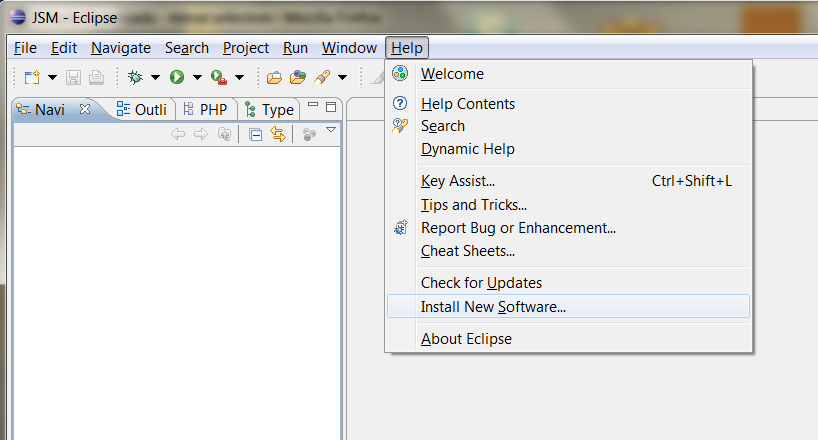Click the Navigator Back arrow icon
The height and width of the screenshot is (440, 818).
[x=178, y=134]
